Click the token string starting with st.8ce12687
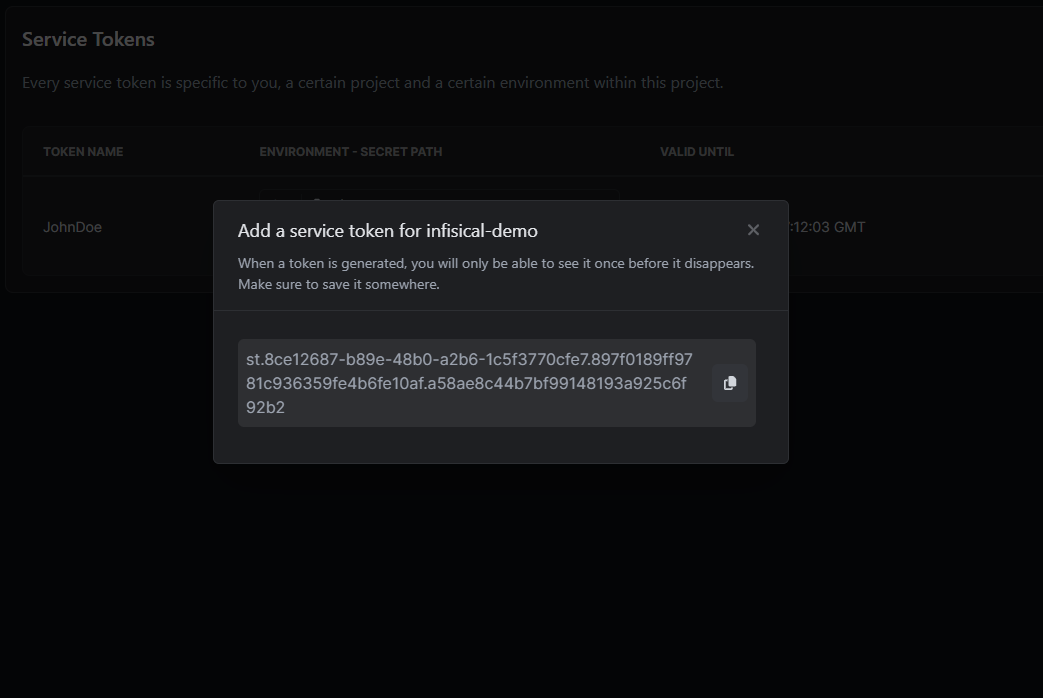1043x698 pixels. pos(468,360)
